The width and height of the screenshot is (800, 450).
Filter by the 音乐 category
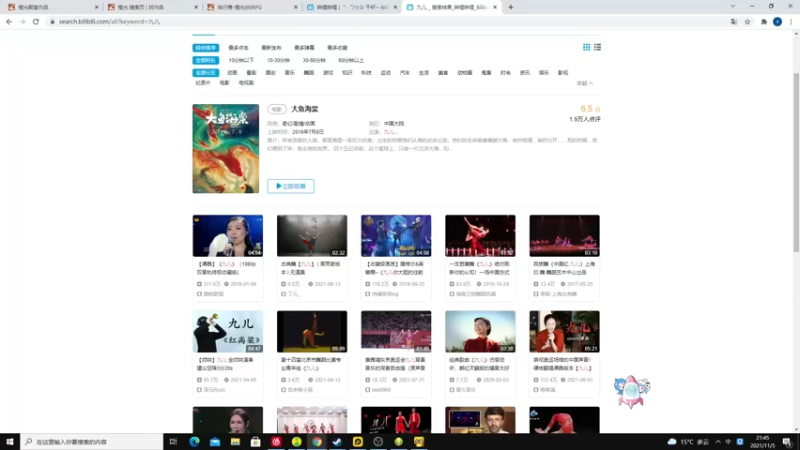point(290,73)
